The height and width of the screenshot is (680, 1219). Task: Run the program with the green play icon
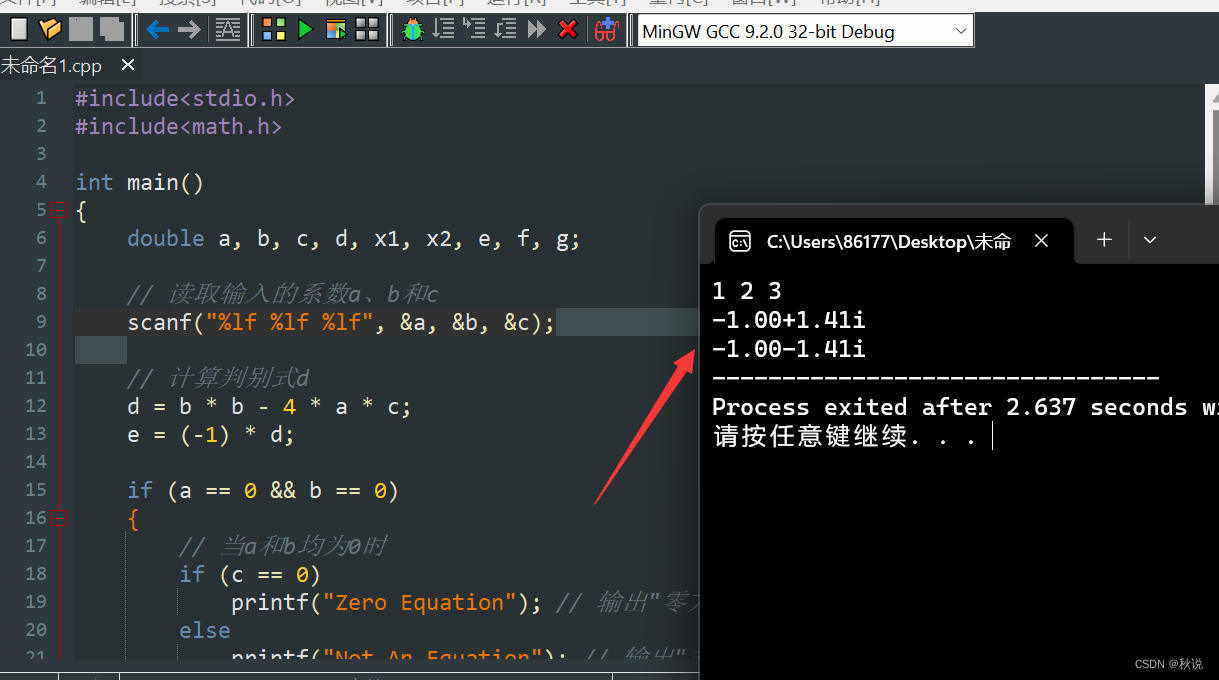click(x=305, y=30)
